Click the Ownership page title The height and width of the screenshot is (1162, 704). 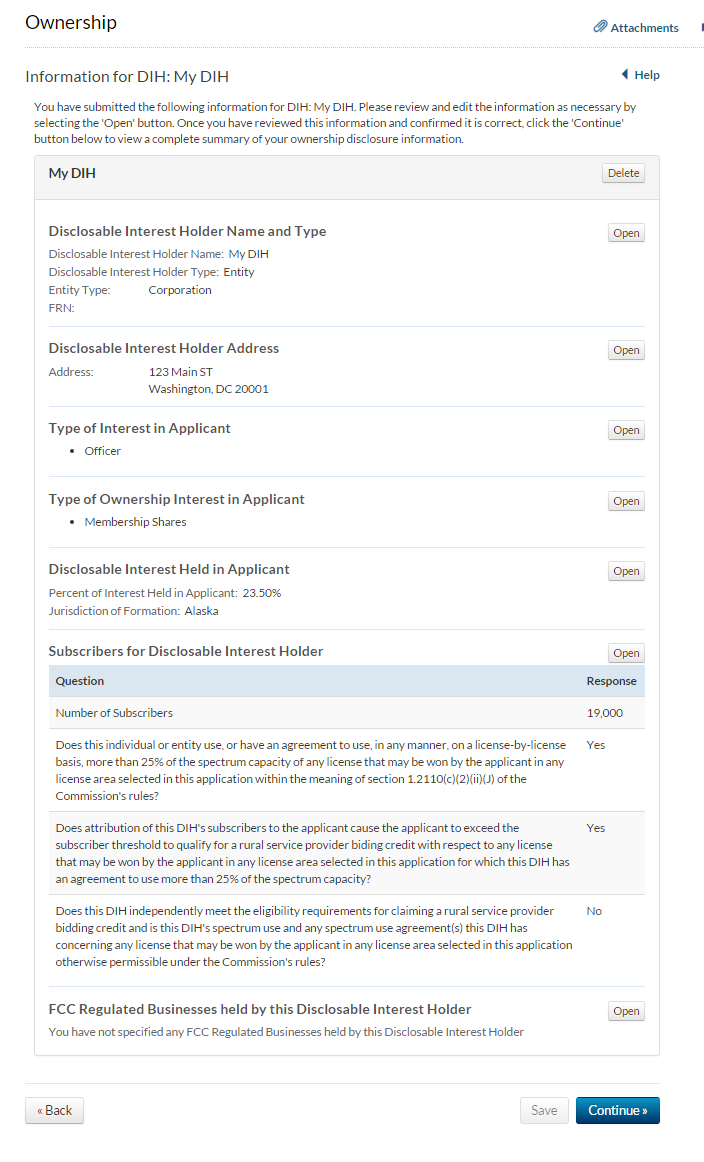[x=71, y=22]
